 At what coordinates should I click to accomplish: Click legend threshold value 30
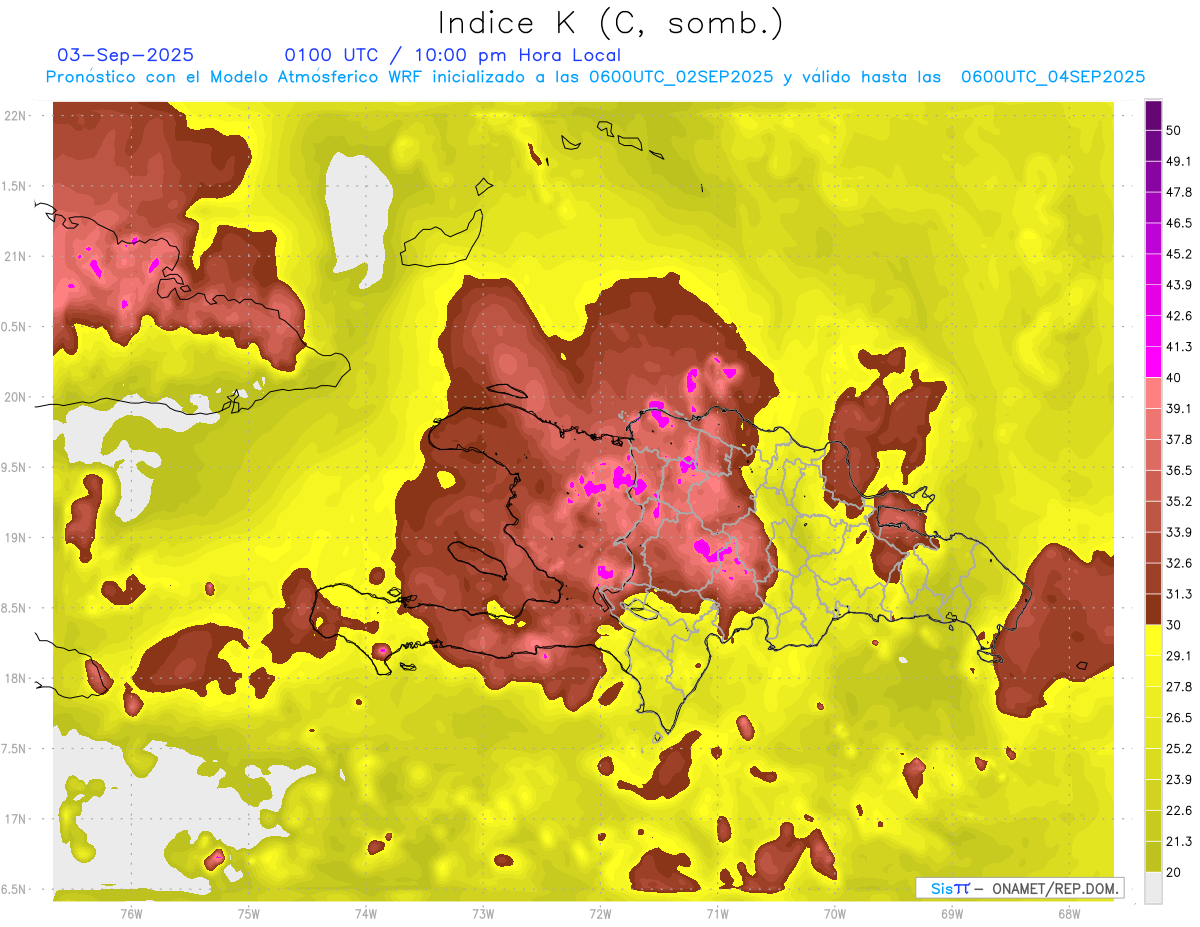[1174, 625]
